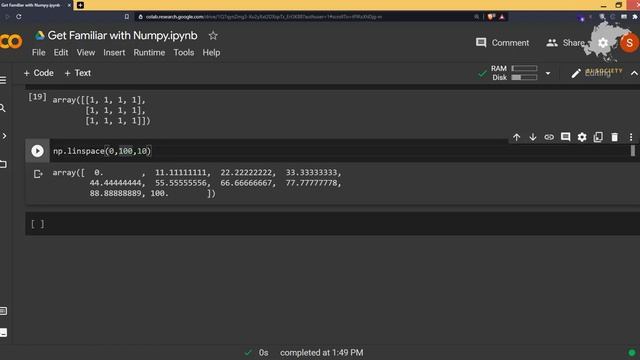Viewport: 640px width, 360px height.
Task: Open Colab settings gear at top right
Action: pyautogui.click(x=603, y=43)
